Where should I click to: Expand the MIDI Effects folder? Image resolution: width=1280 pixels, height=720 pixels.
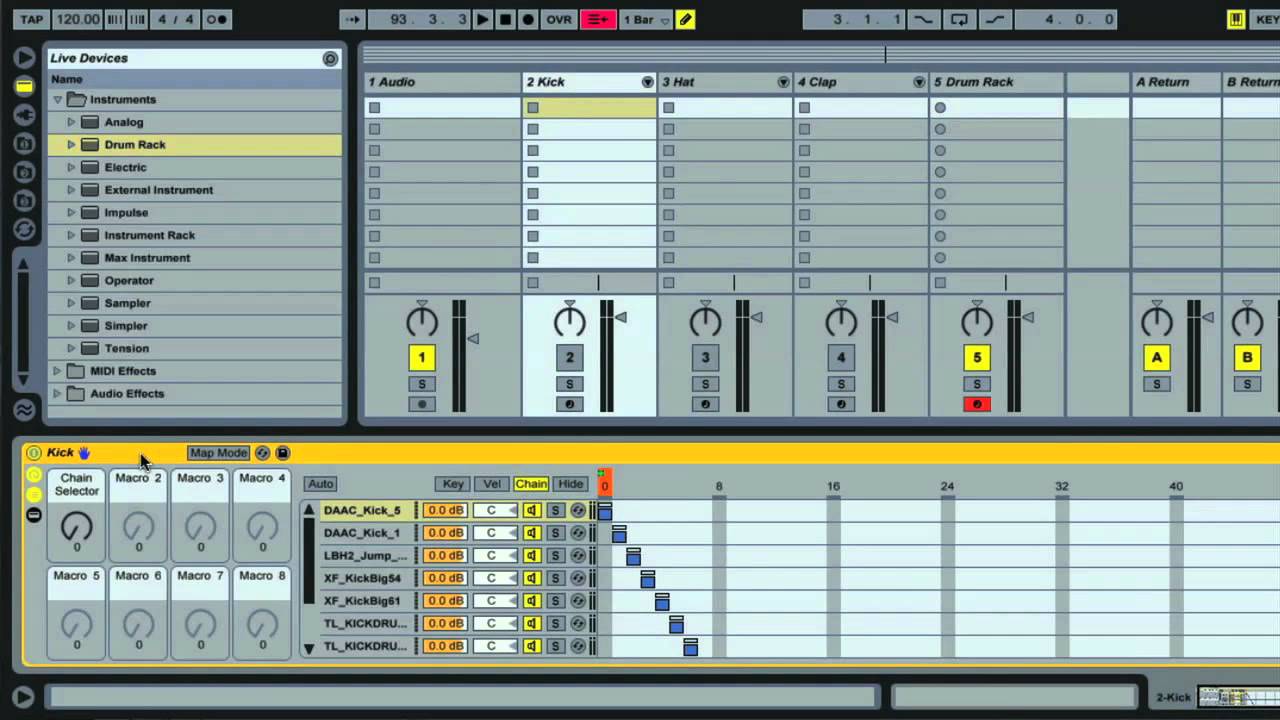tap(57, 371)
